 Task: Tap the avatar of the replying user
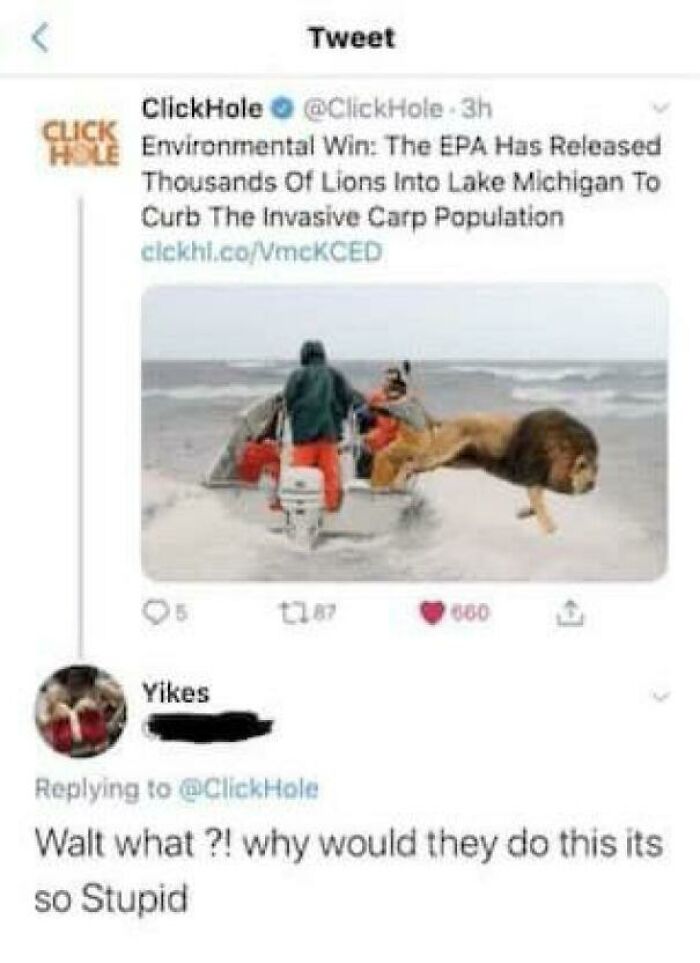click(x=76, y=704)
